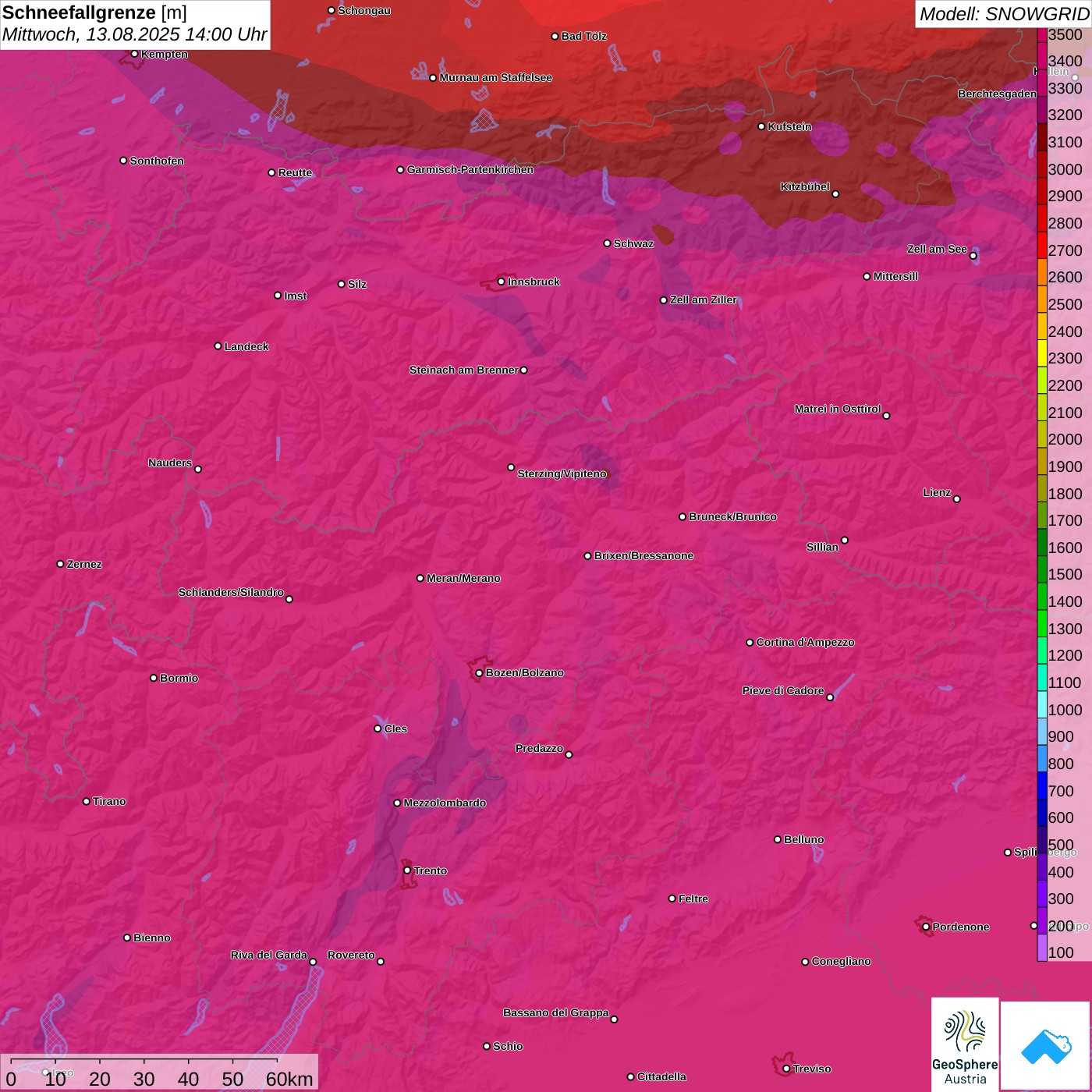Click the Treviso city label

coord(812,1069)
